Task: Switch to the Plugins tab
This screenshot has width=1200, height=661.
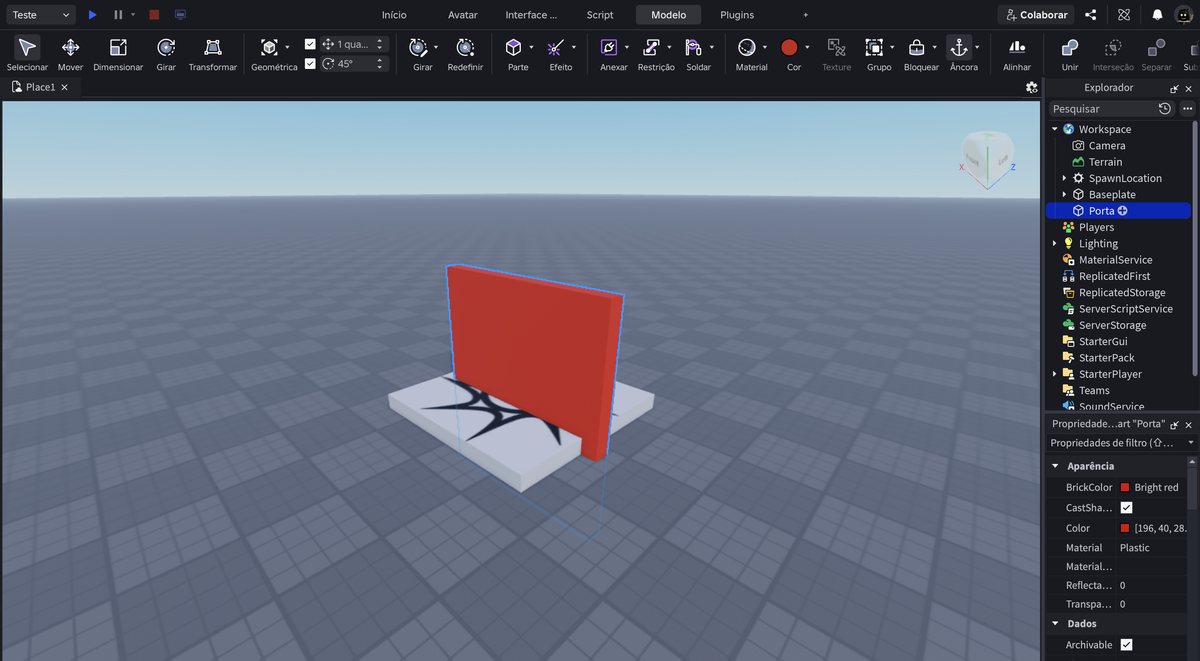Action: [x=737, y=15]
